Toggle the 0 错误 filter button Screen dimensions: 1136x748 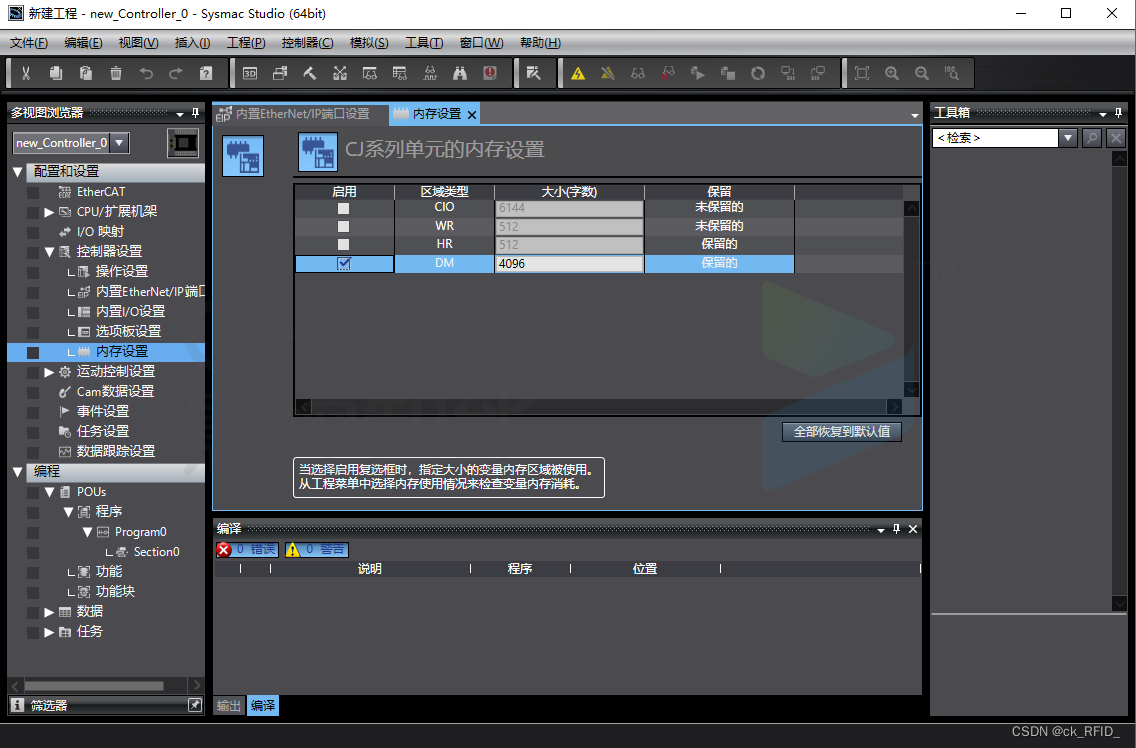[247, 549]
